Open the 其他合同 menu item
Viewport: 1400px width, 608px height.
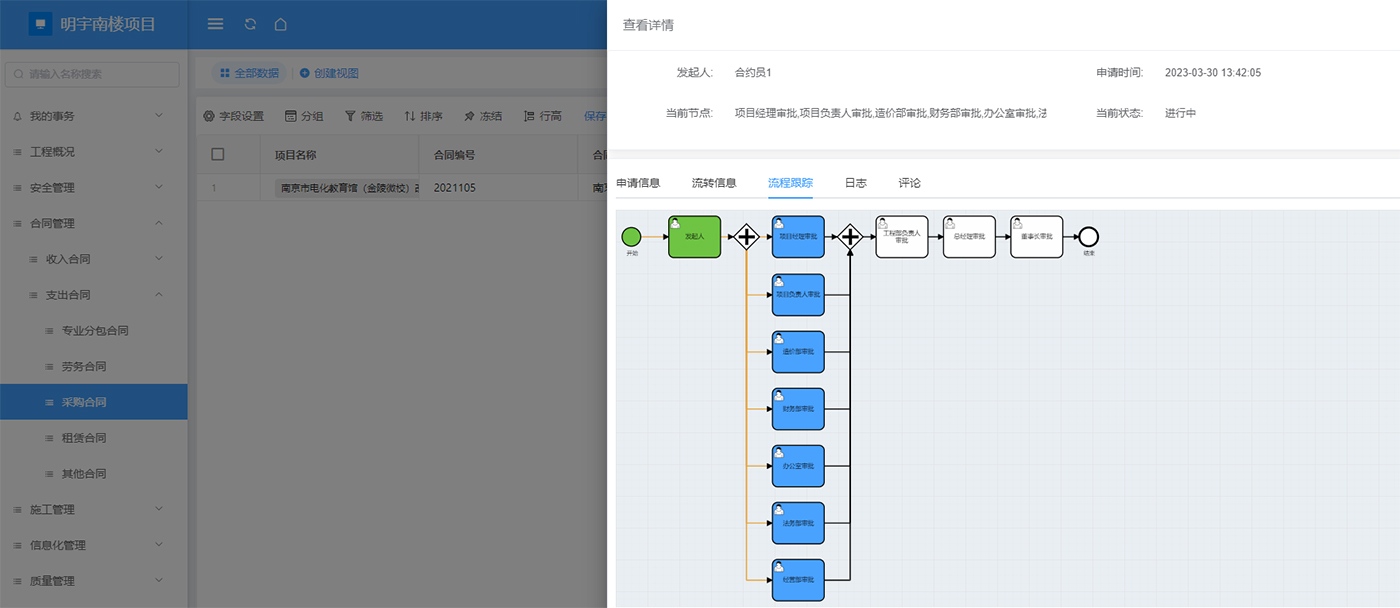93,474
